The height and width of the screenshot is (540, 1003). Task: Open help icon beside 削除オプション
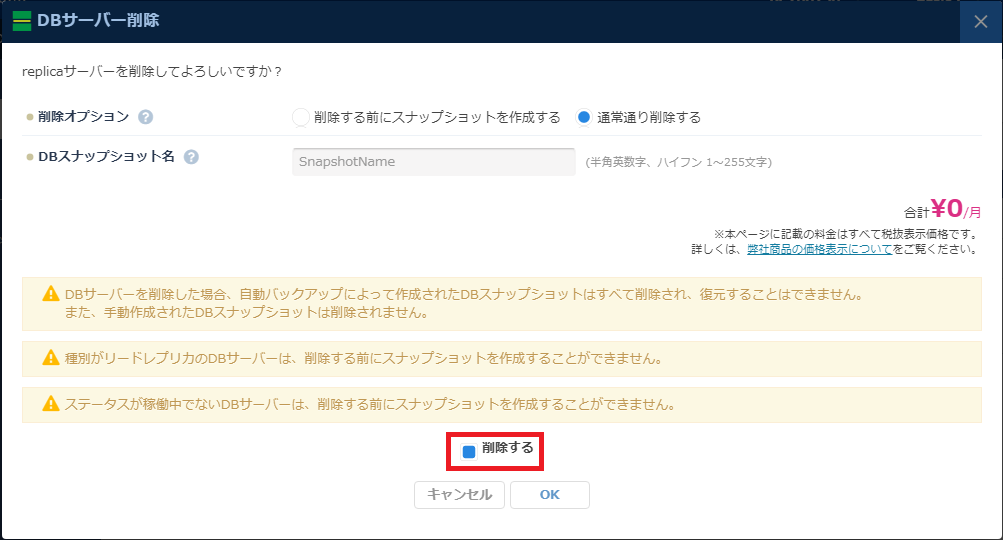click(146, 117)
